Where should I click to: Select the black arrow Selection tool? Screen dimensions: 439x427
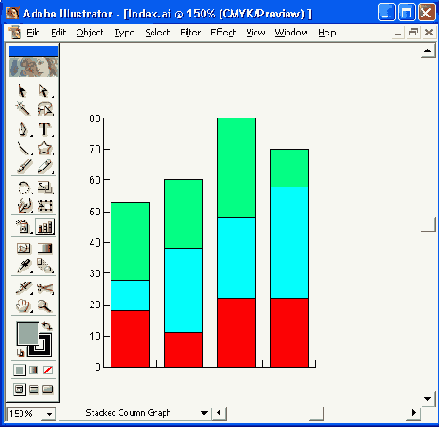point(22,91)
